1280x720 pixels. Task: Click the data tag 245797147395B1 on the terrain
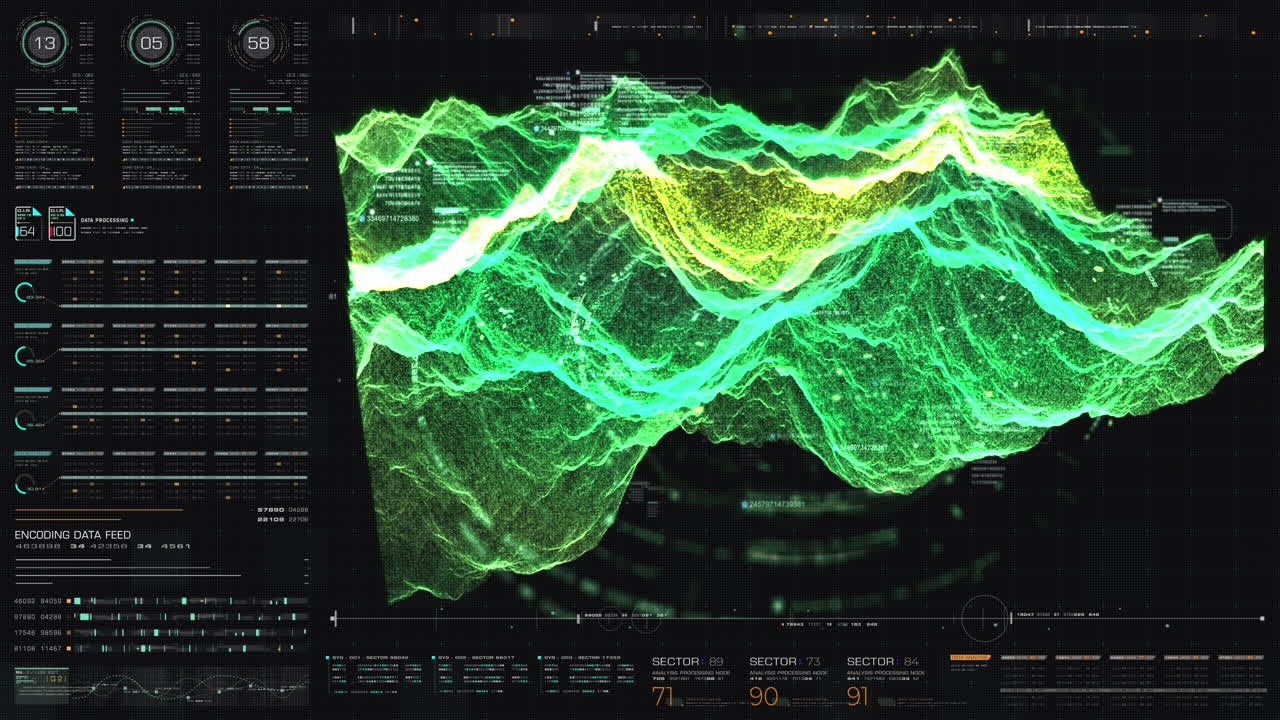click(x=775, y=505)
